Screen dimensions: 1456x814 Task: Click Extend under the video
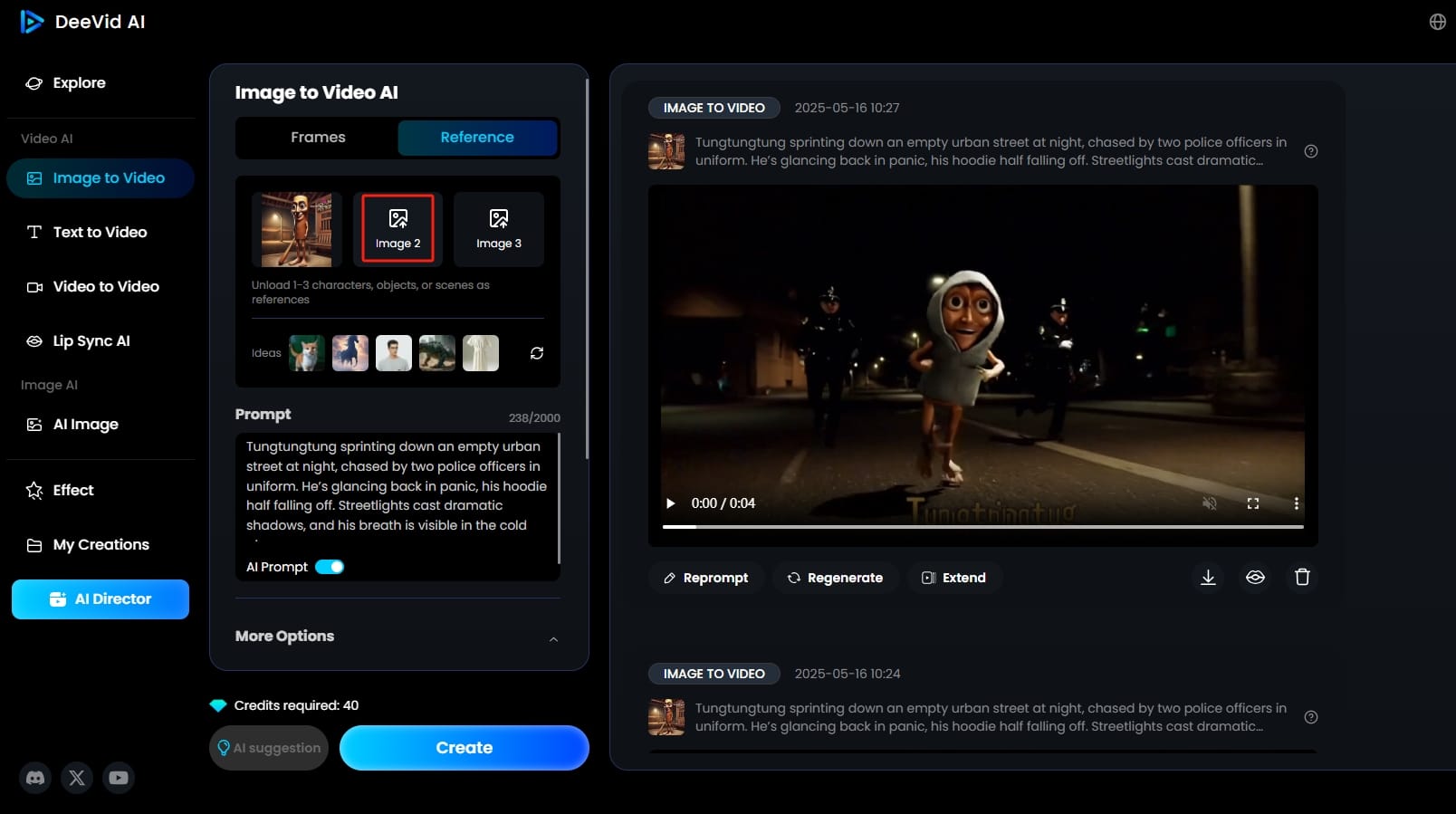(x=954, y=578)
